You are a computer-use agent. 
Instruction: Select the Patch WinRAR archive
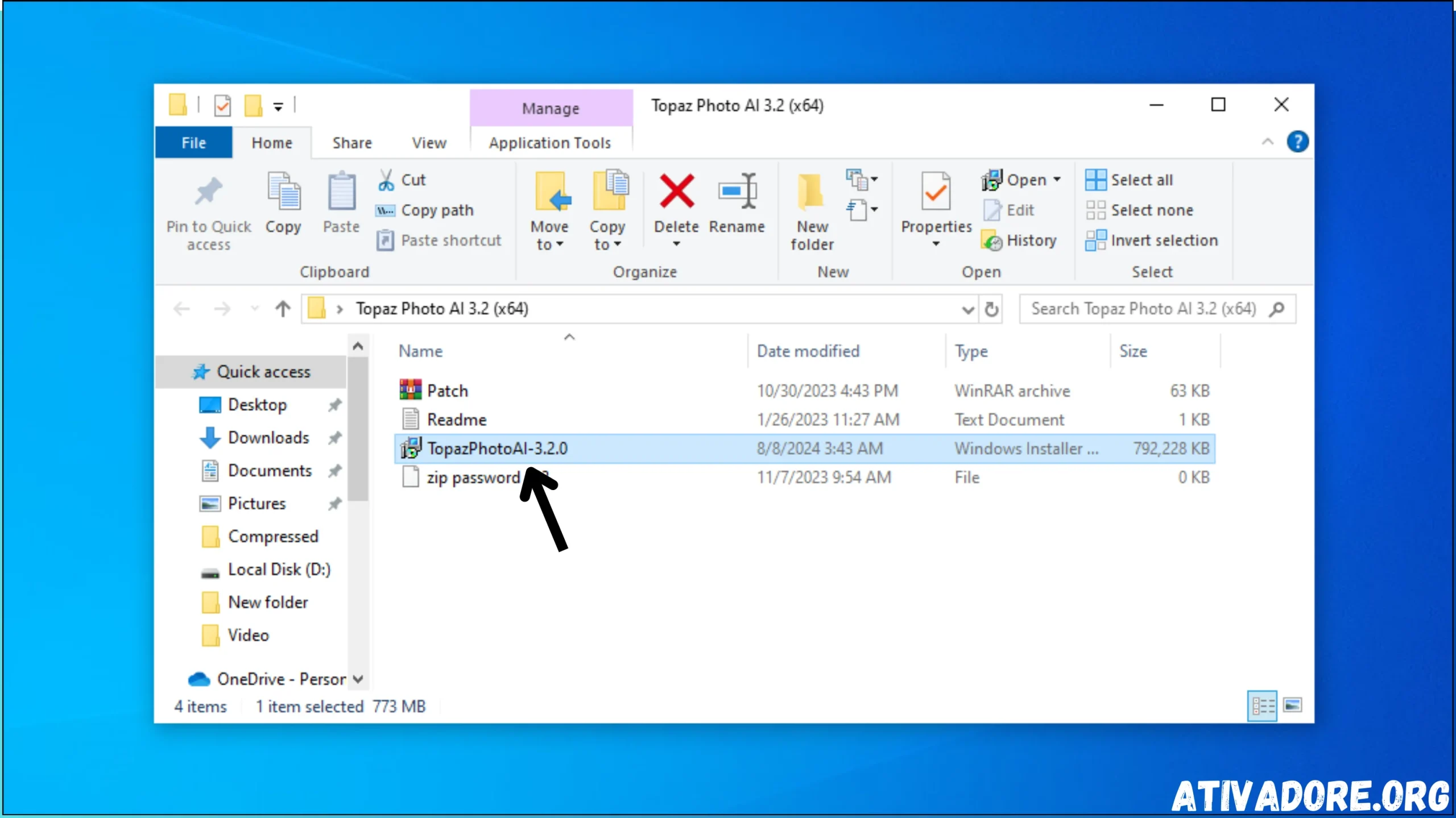[804, 391]
